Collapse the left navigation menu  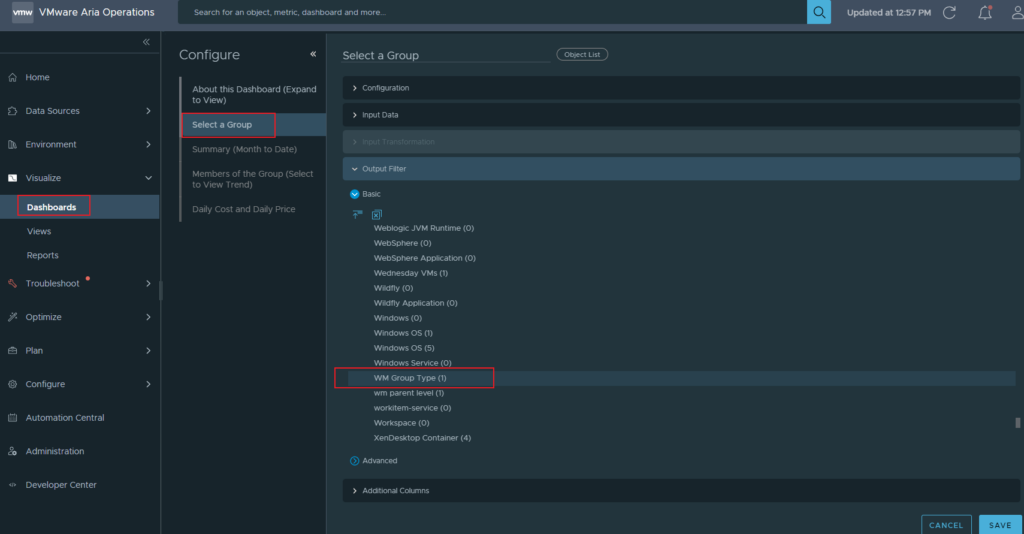146,42
